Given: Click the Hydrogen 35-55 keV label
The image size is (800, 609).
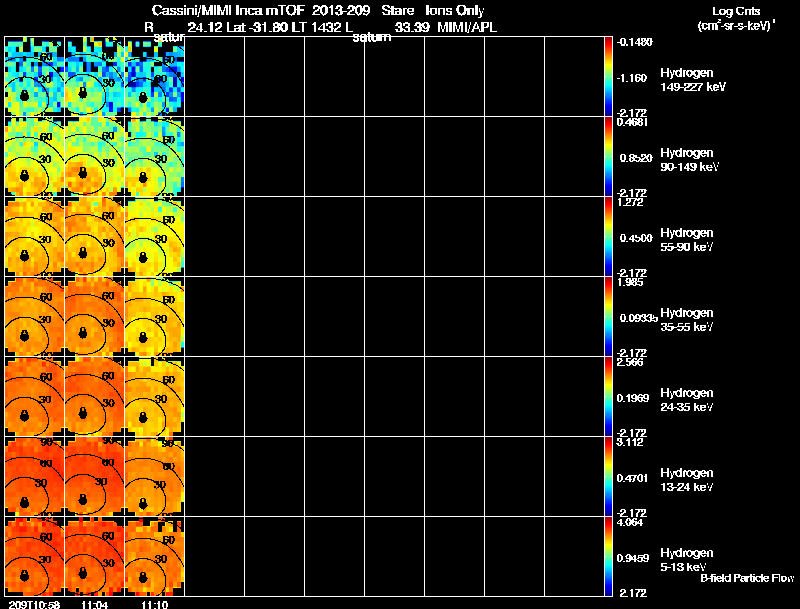Looking at the screenshot, I should (x=687, y=320).
